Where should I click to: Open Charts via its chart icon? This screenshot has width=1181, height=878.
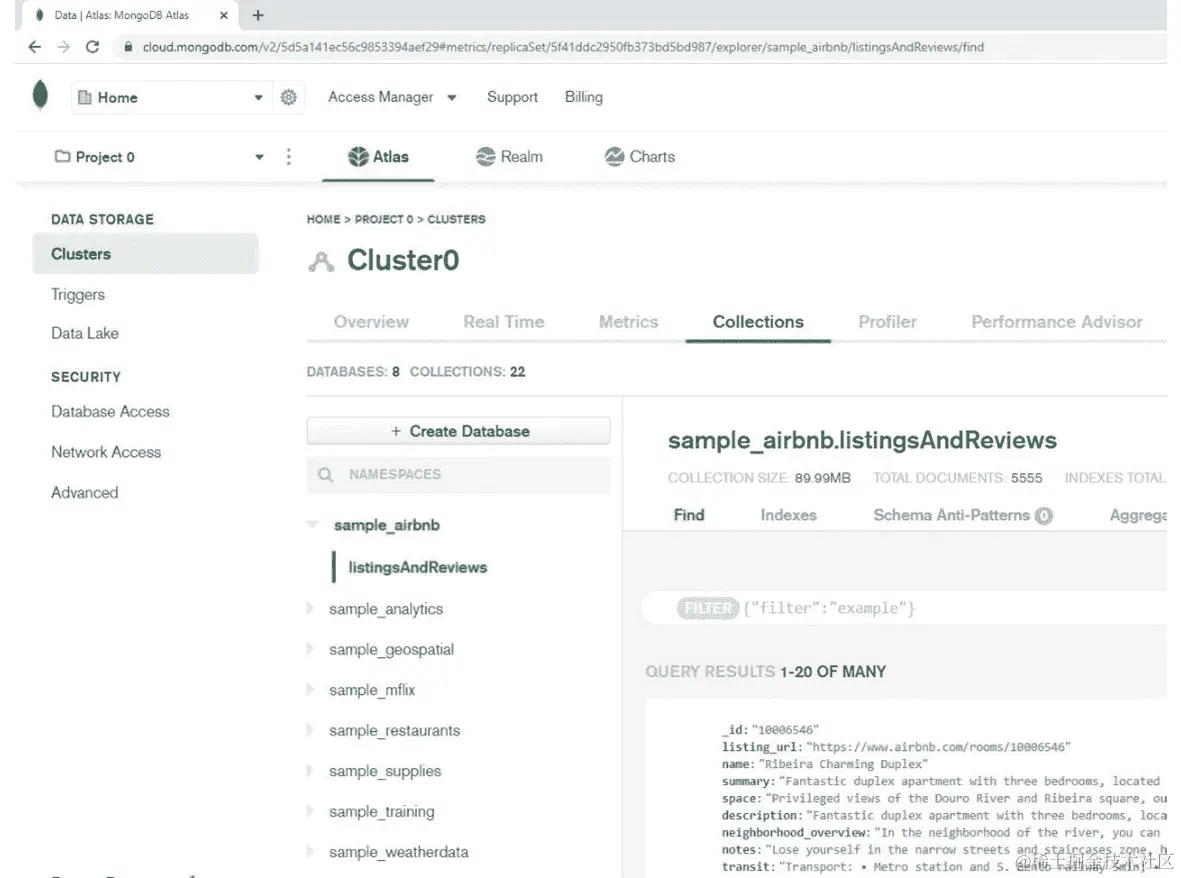click(613, 156)
